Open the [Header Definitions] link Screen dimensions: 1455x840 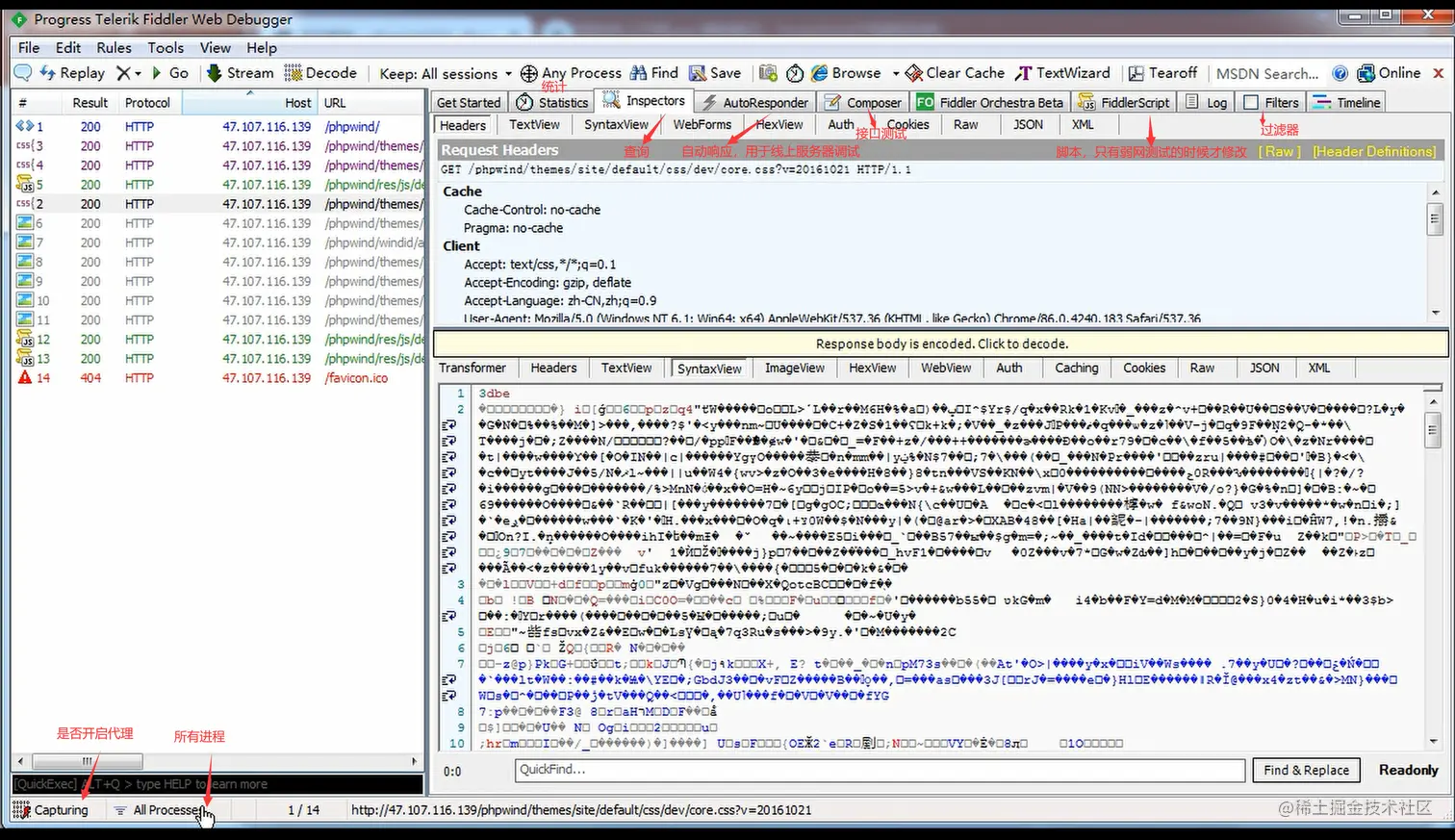point(1374,151)
